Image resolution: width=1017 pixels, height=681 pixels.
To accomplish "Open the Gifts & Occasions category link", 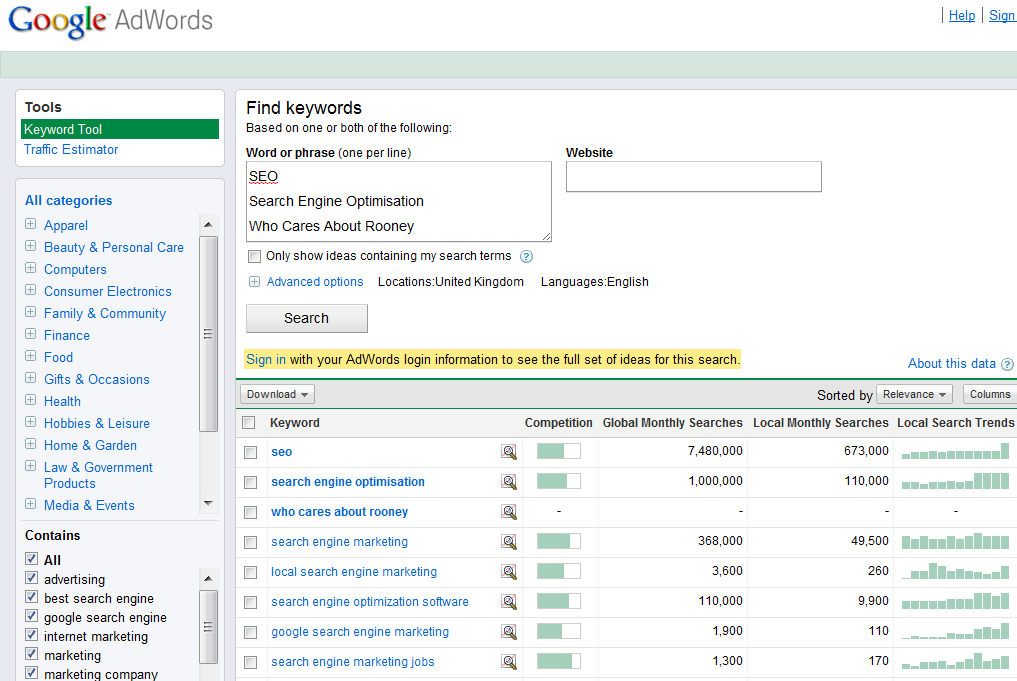I will [97, 379].
